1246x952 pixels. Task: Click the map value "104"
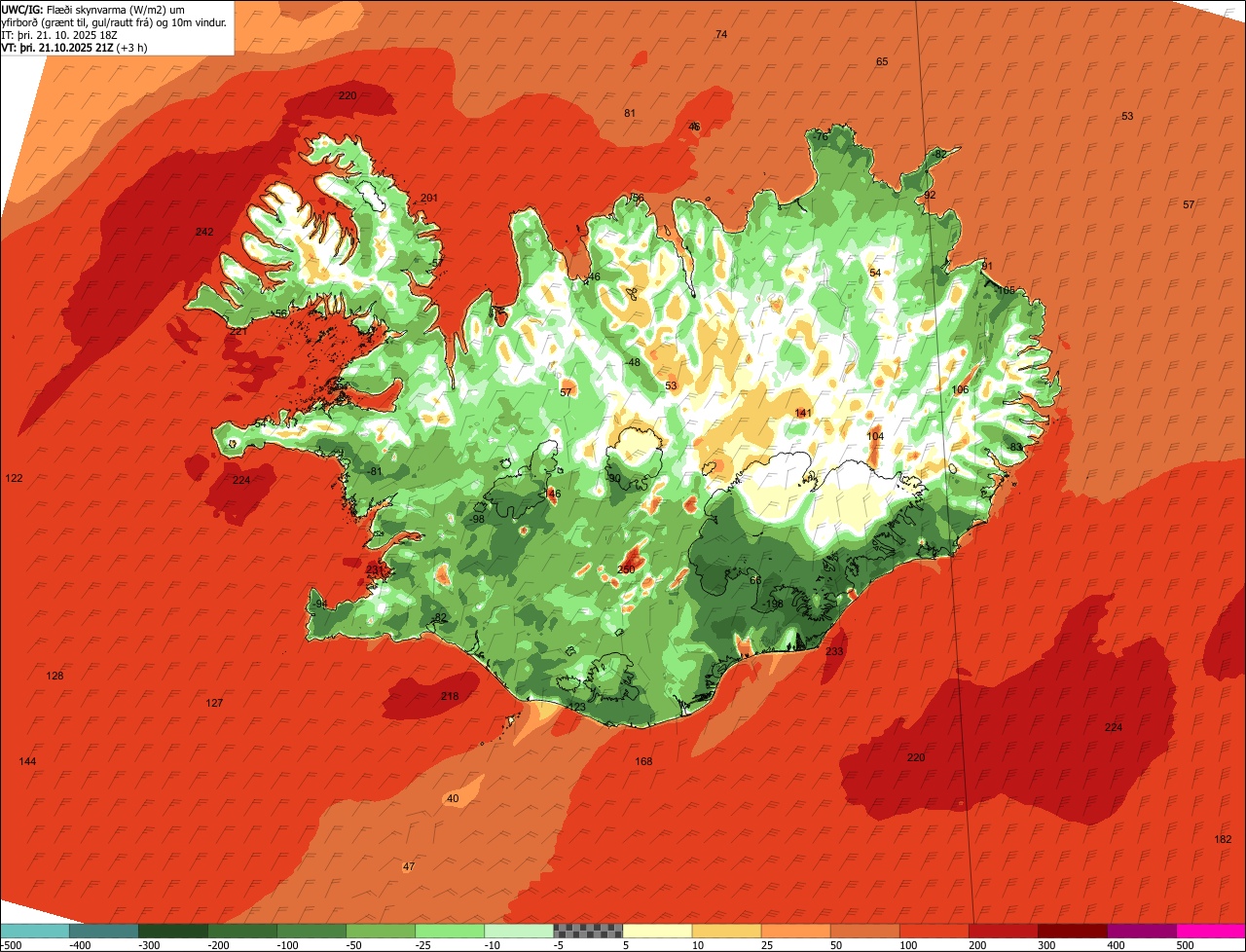[875, 436]
